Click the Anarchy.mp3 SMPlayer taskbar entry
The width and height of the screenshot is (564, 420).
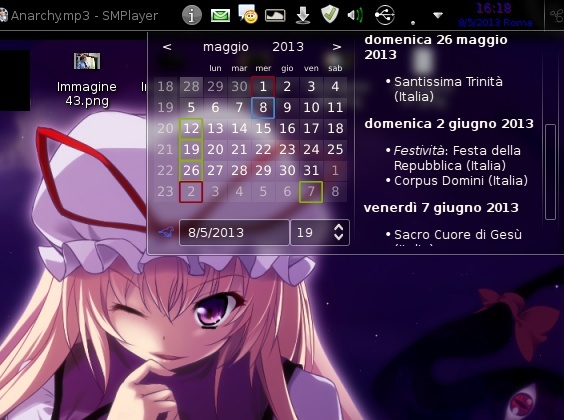tap(79, 15)
